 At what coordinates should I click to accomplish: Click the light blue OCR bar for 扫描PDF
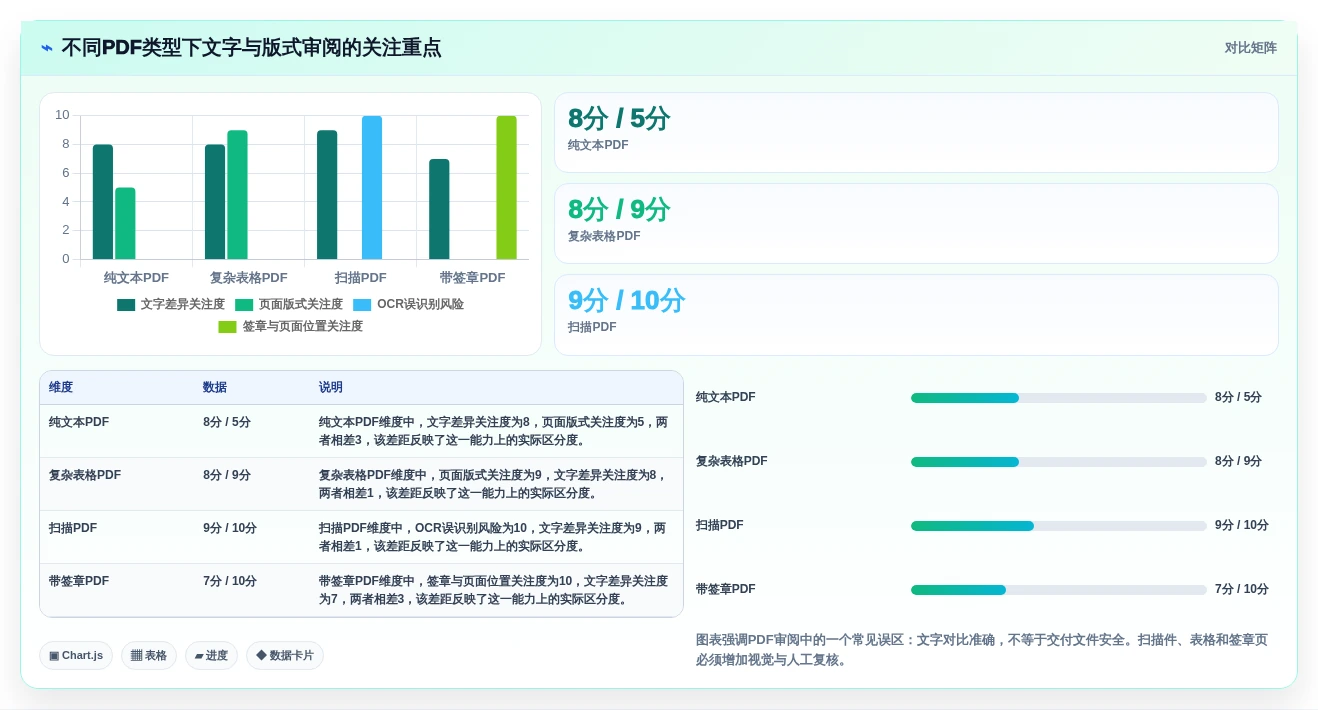click(372, 188)
